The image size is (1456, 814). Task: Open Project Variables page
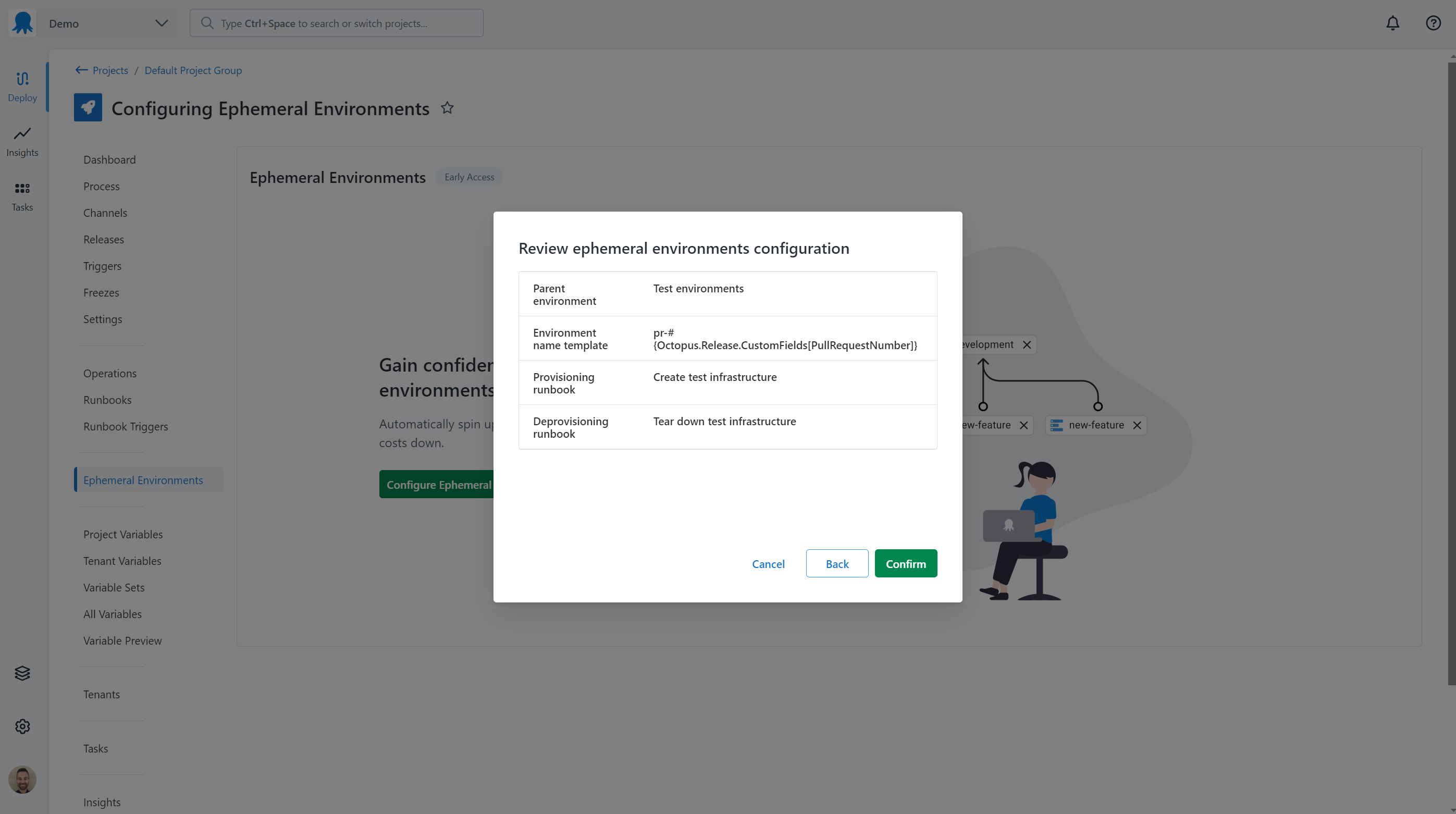(x=123, y=534)
